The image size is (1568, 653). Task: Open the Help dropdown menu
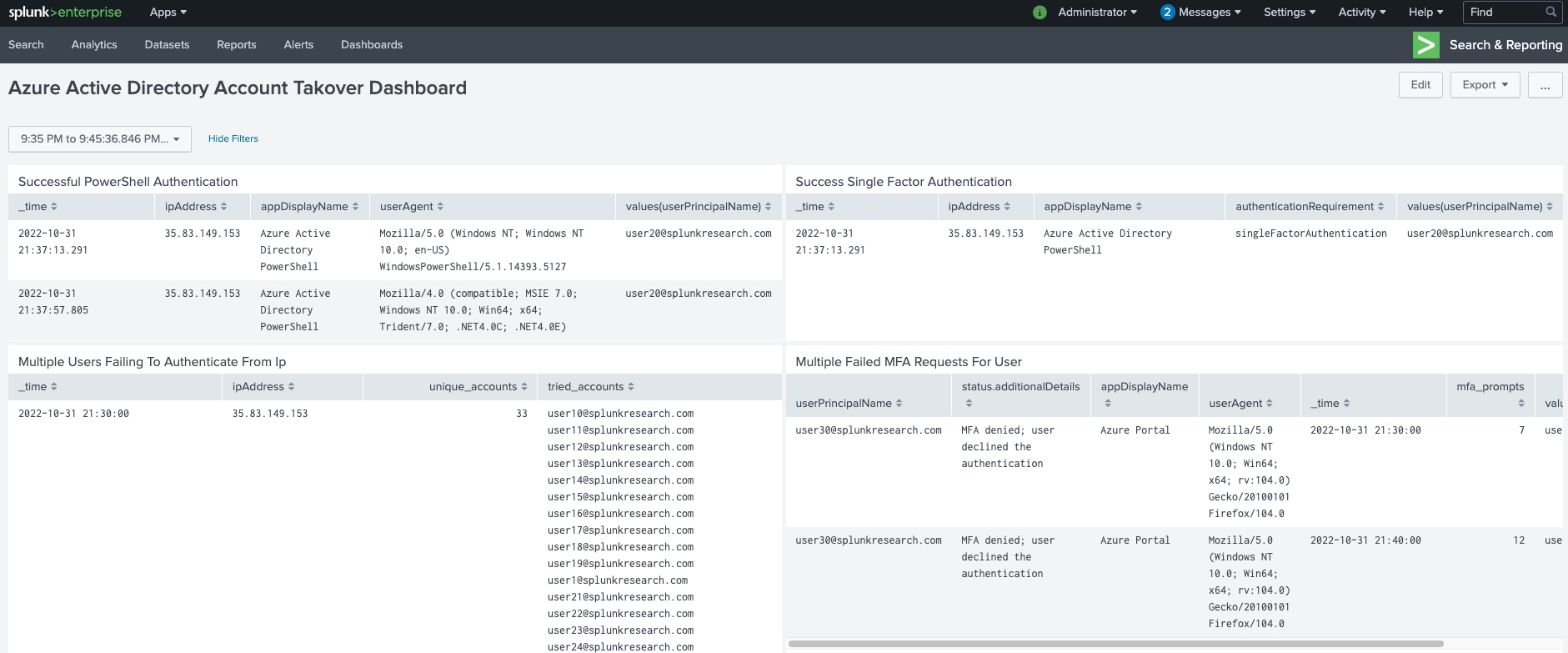pyautogui.click(x=1425, y=13)
